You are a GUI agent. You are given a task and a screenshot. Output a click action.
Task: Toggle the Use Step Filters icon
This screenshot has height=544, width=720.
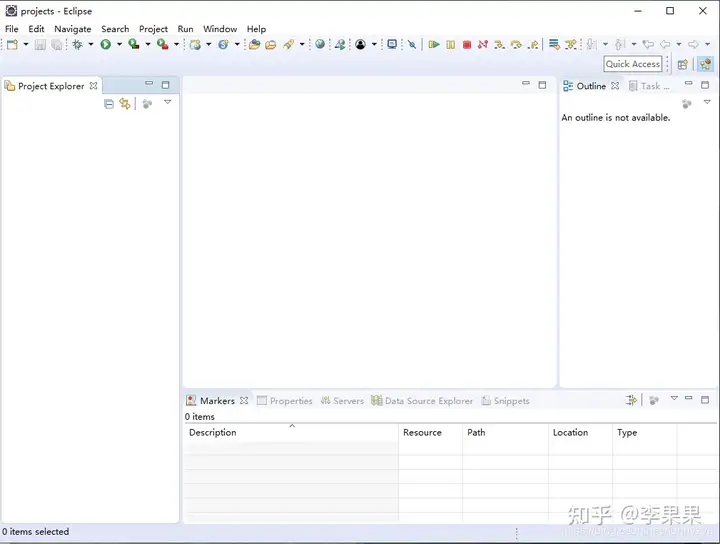click(571, 45)
